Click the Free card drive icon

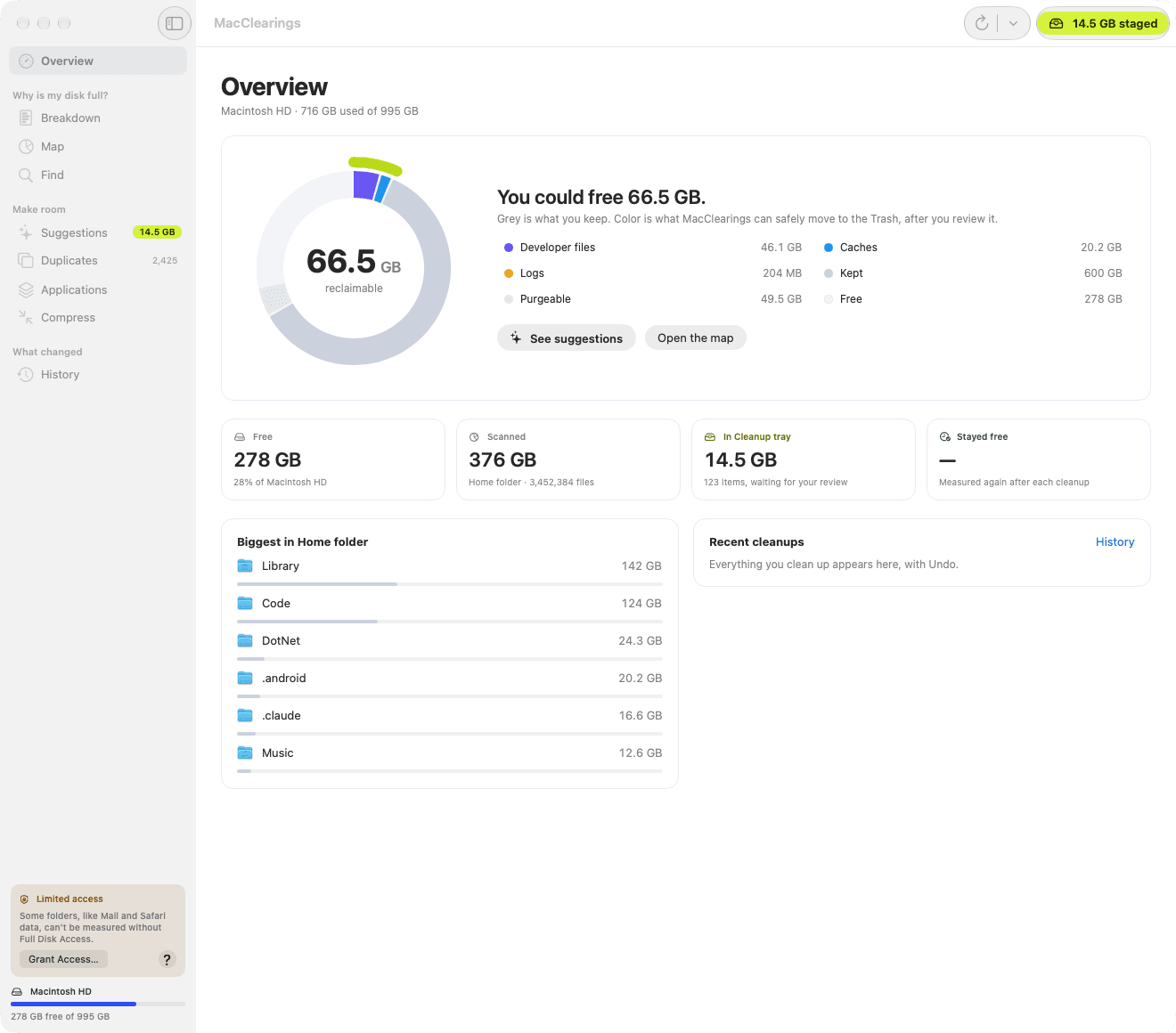coord(240,437)
